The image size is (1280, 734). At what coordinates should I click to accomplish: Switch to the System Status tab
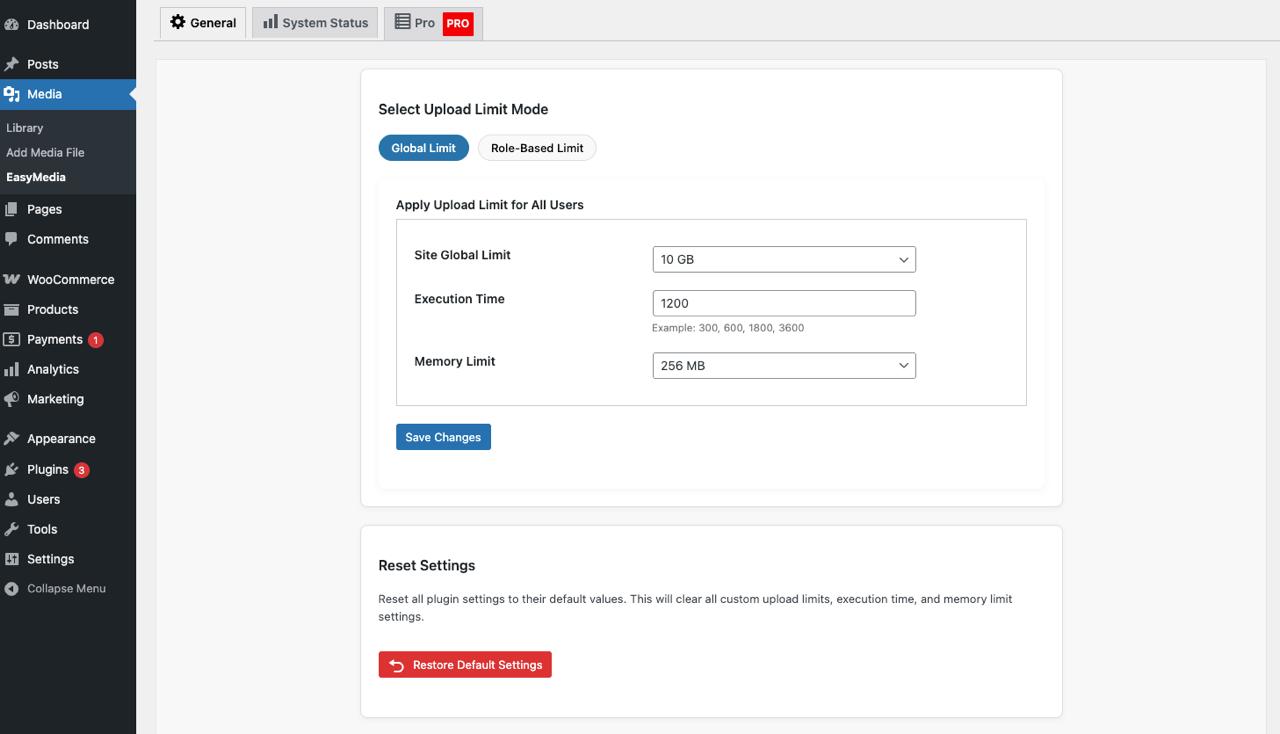click(314, 22)
